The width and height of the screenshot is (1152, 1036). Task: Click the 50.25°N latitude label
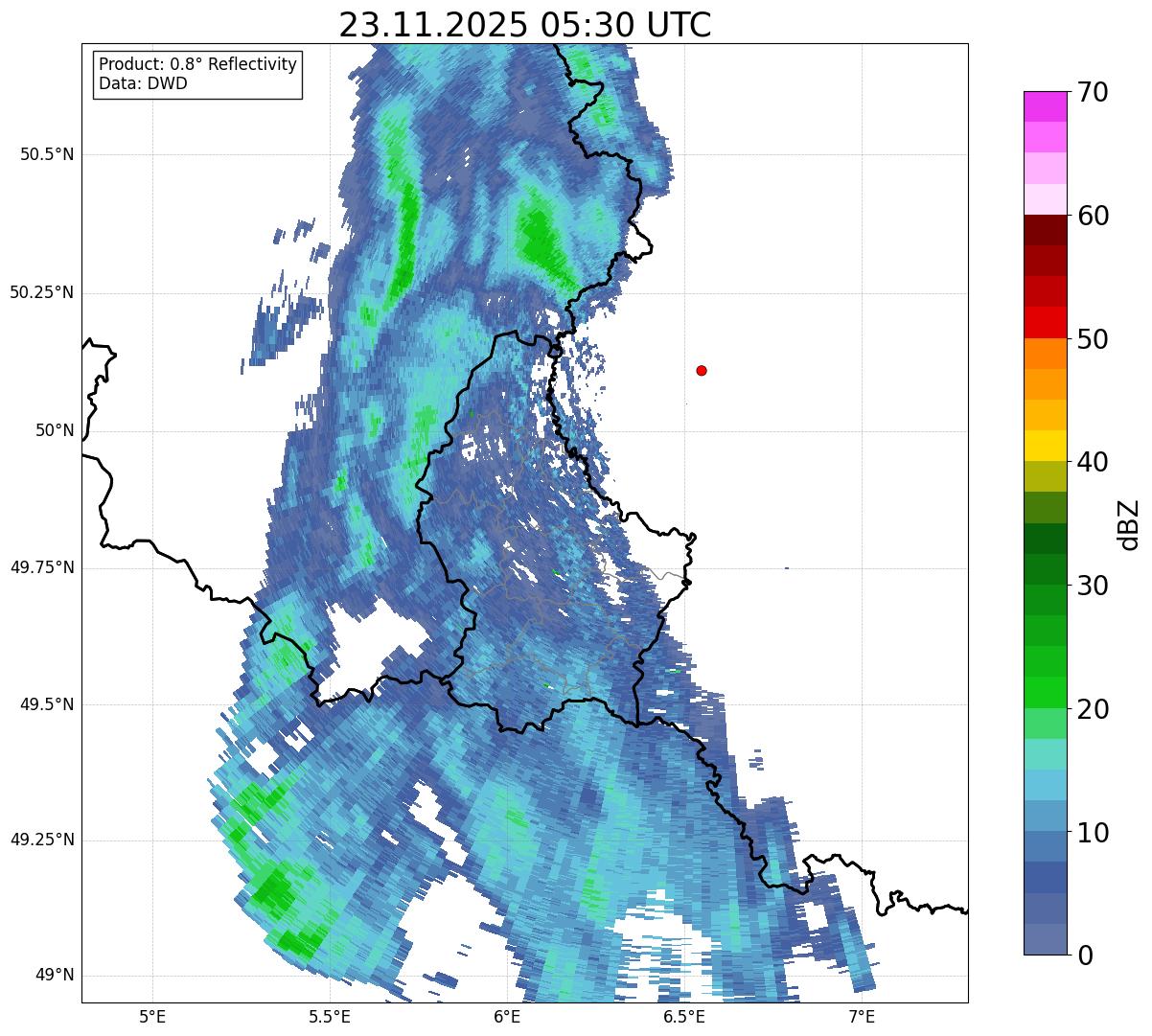click(42, 292)
